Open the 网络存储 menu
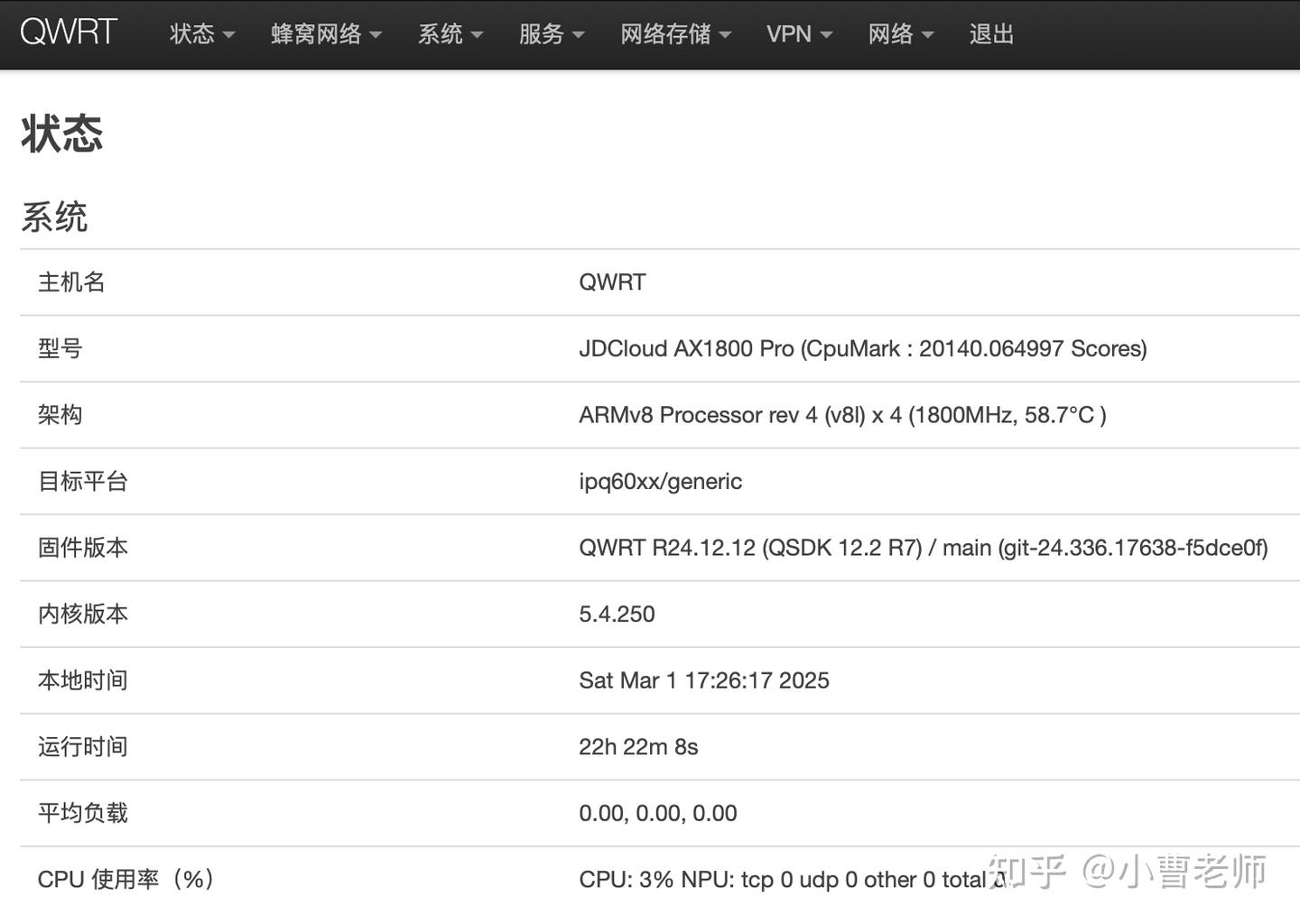Image resolution: width=1300 pixels, height=924 pixels. coord(675,34)
